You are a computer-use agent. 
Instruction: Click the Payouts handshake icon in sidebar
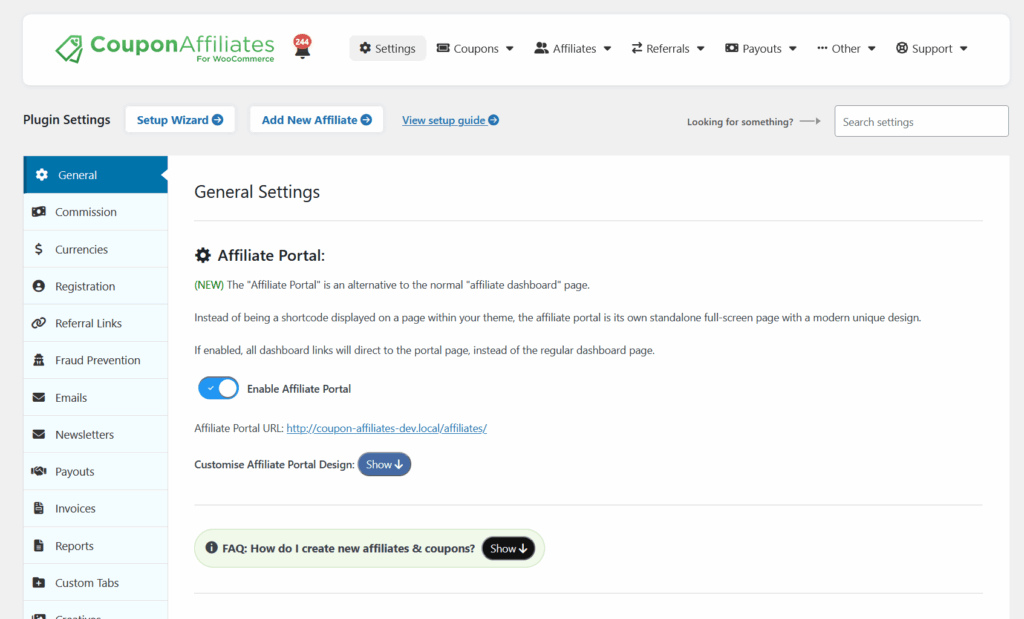39,471
